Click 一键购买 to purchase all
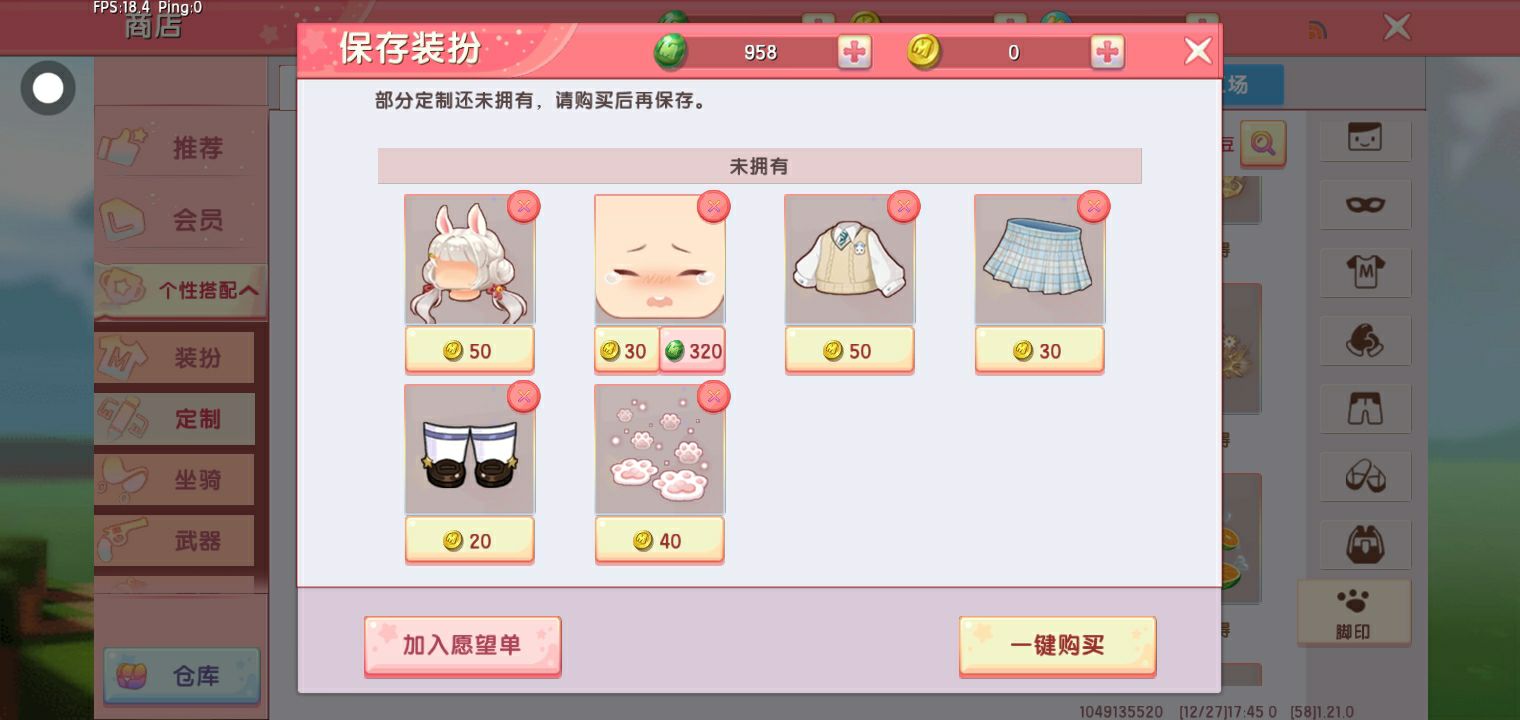1520x720 pixels. point(1057,646)
